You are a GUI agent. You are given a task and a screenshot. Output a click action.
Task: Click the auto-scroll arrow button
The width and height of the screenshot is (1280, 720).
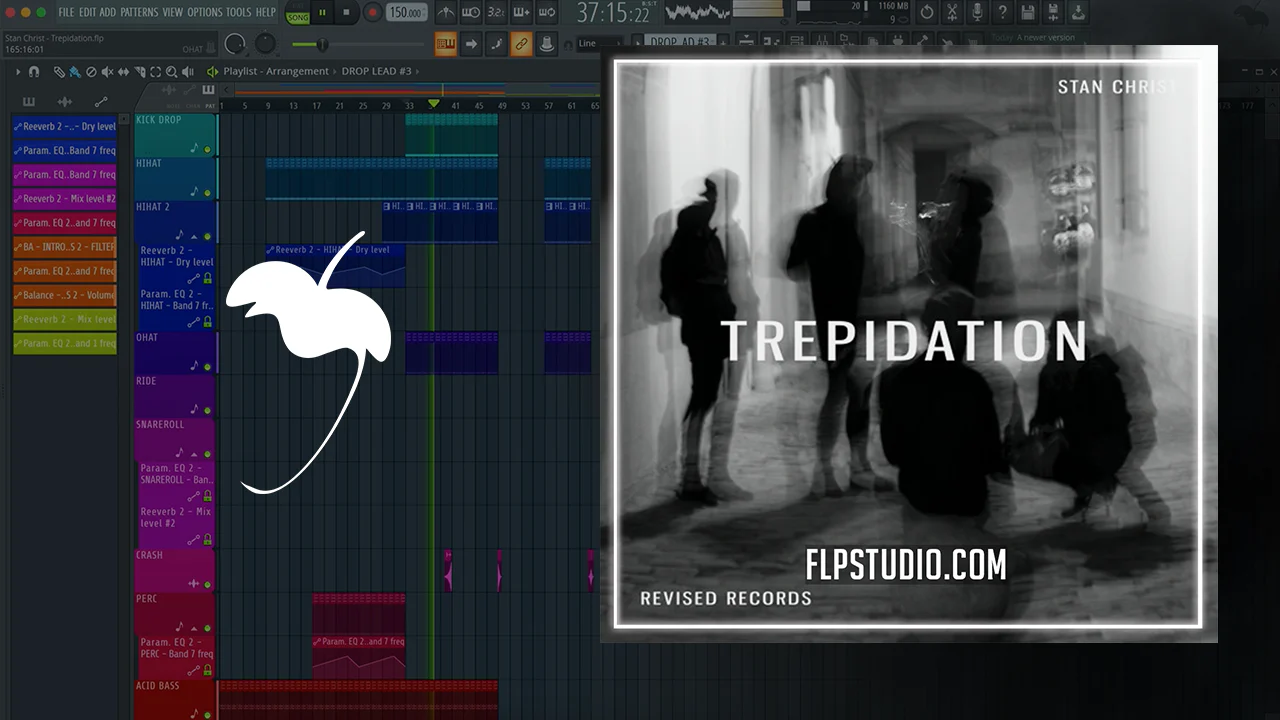(471, 44)
